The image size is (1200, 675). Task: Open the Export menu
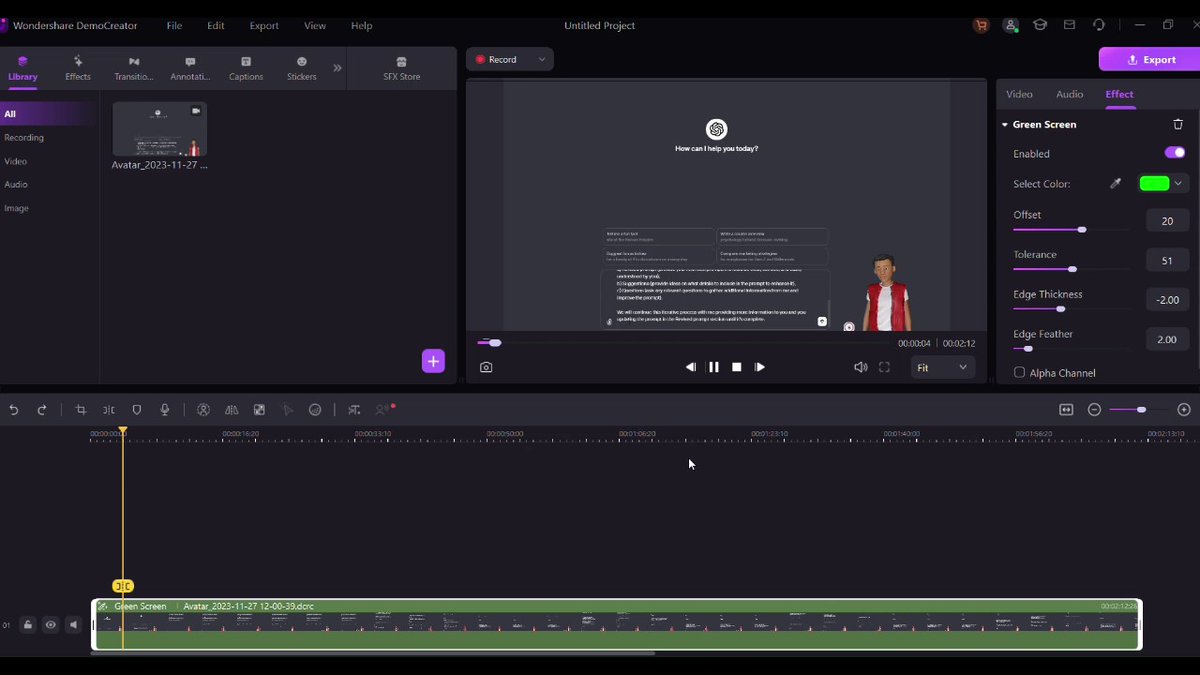264,26
